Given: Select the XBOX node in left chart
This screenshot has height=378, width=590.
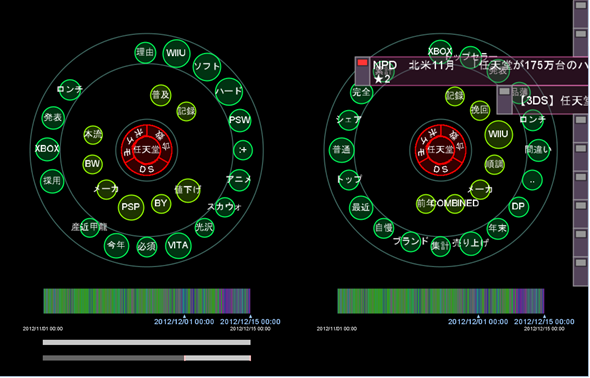Looking at the screenshot, I should pyautogui.click(x=47, y=149).
